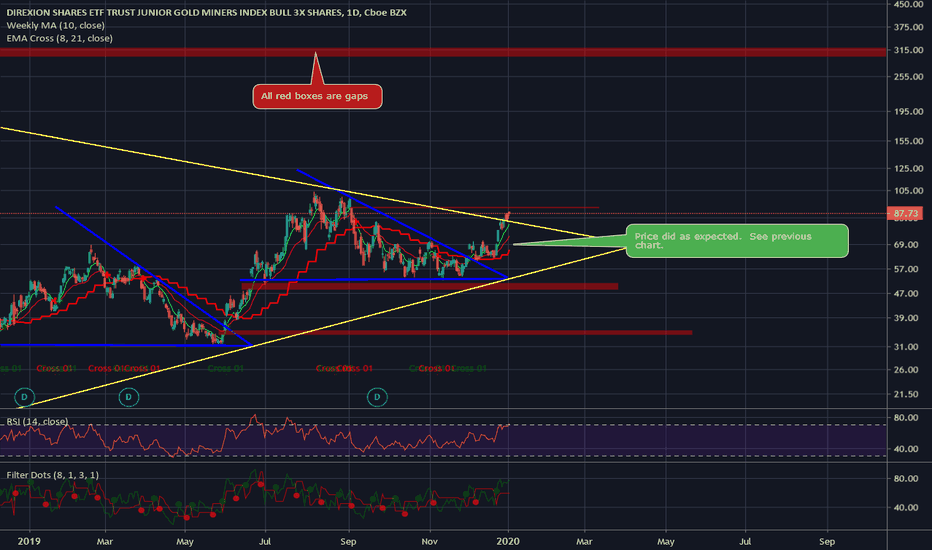This screenshot has width=932, height=550.
Task: Click the 'Price did as expected' green callout
Action: (737, 241)
